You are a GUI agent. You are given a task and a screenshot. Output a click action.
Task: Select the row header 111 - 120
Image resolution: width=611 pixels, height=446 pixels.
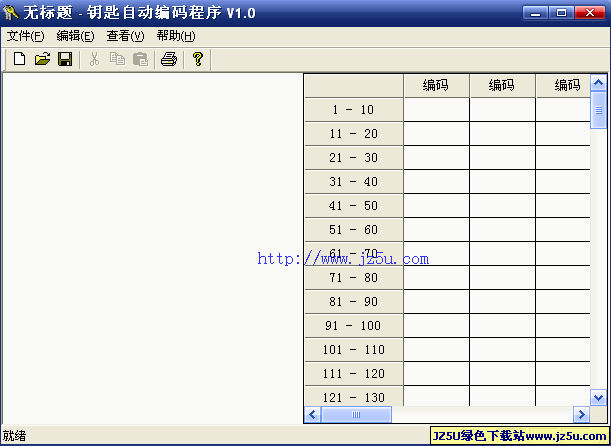pyautogui.click(x=353, y=374)
